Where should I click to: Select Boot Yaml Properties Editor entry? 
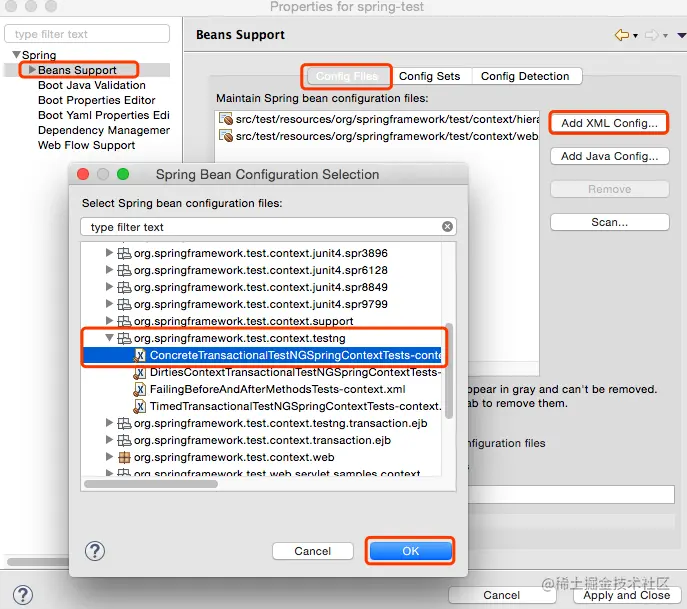[x=104, y=115]
